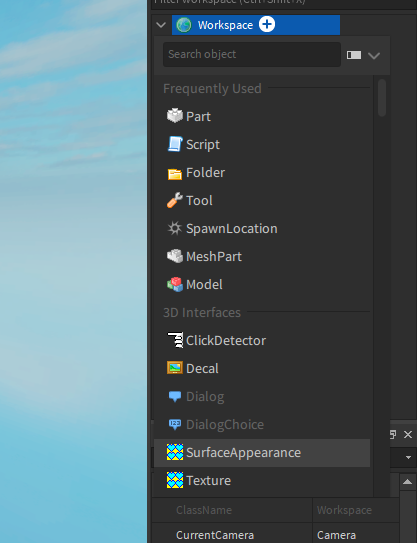Viewport: 417px width, 543px height.
Task: Click the Part brick icon
Action: coord(175,116)
